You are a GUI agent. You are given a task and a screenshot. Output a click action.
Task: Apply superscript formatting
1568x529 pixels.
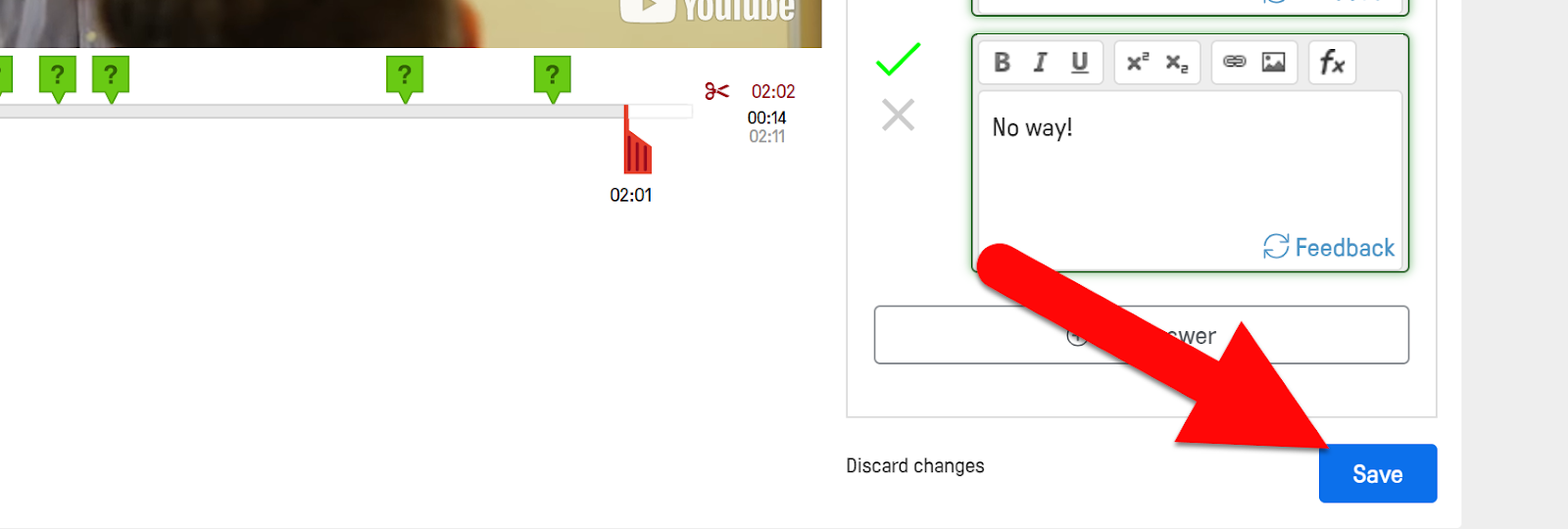pos(1138,63)
